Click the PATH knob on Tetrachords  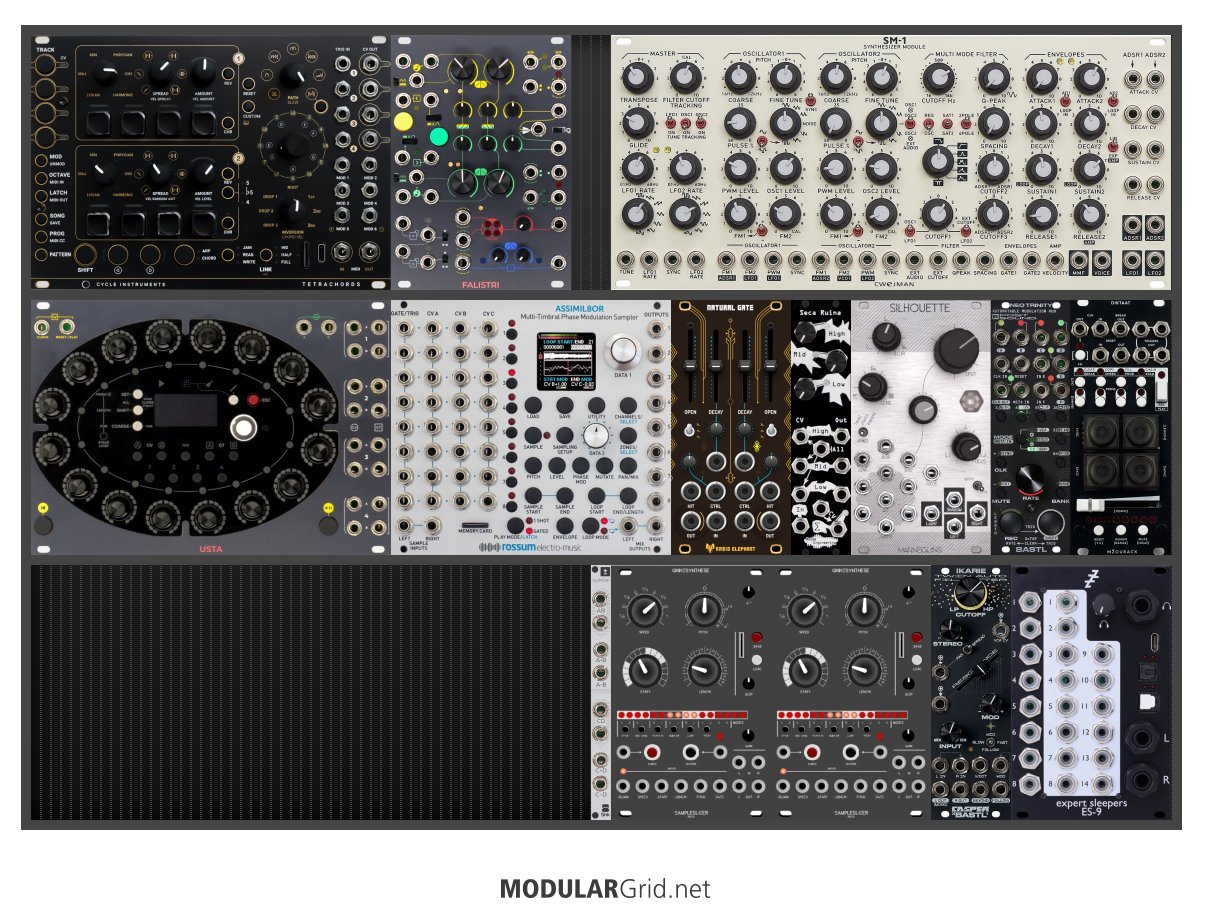(293, 75)
